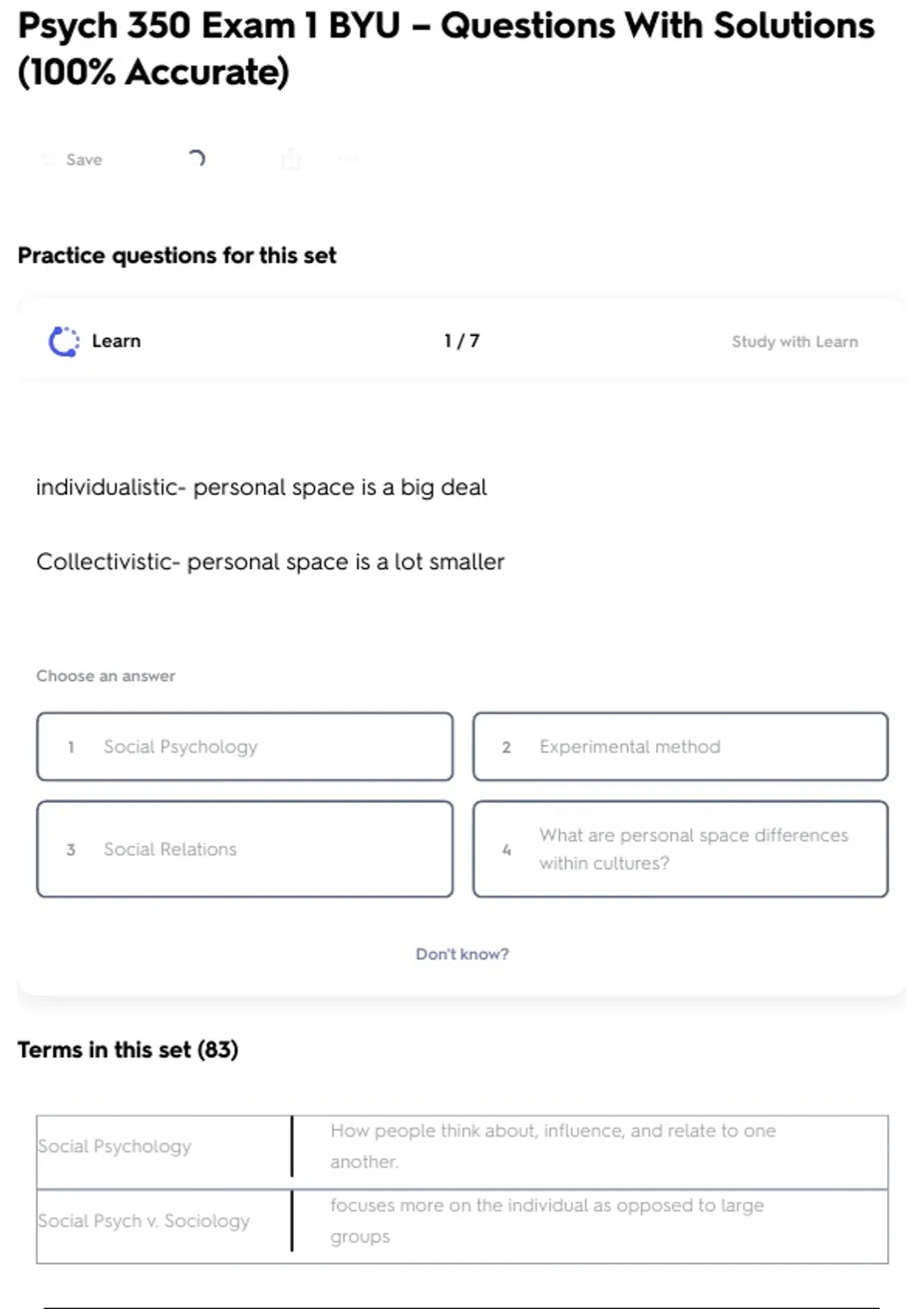Viewport: 924px width, 1309px height.
Task: Click the definition about how people think
Action: pyautogui.click(x=553, y=1146)
